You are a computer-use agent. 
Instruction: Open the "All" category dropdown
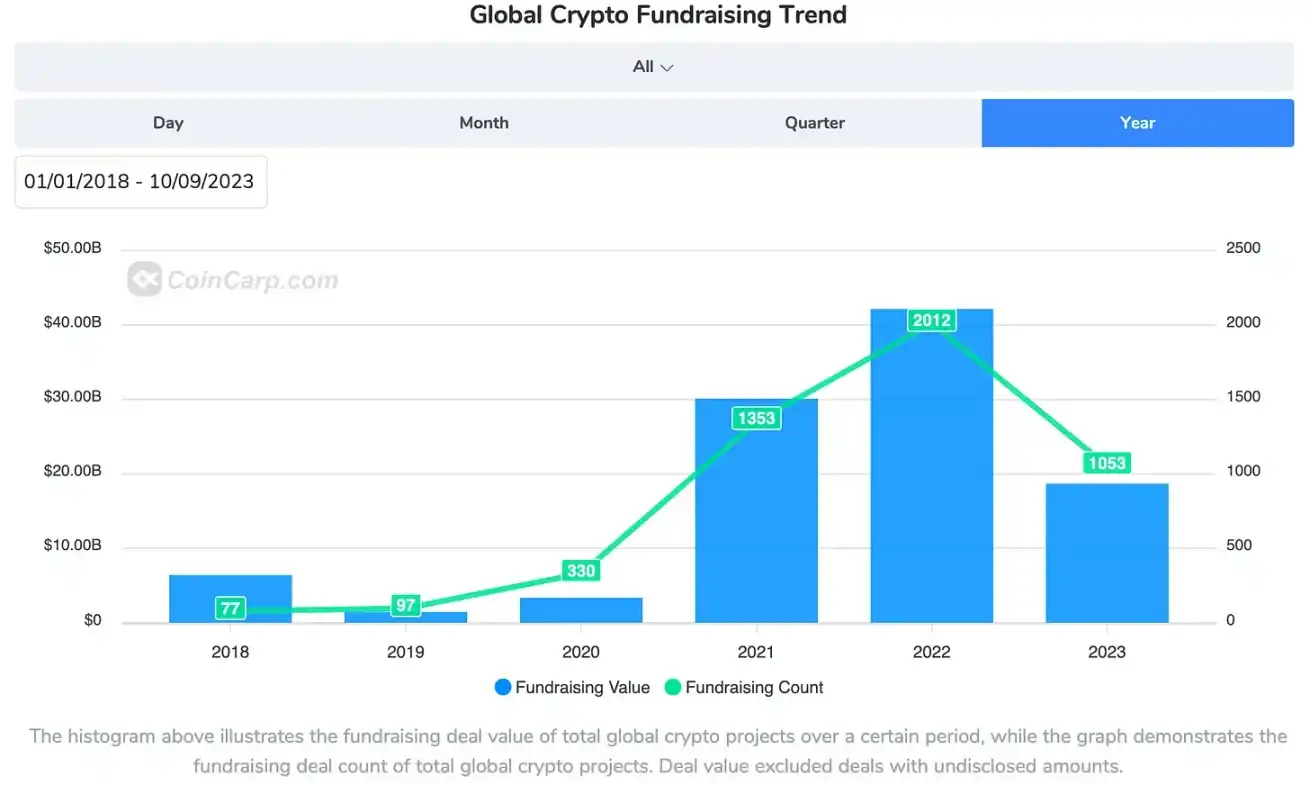click(653, 67)
